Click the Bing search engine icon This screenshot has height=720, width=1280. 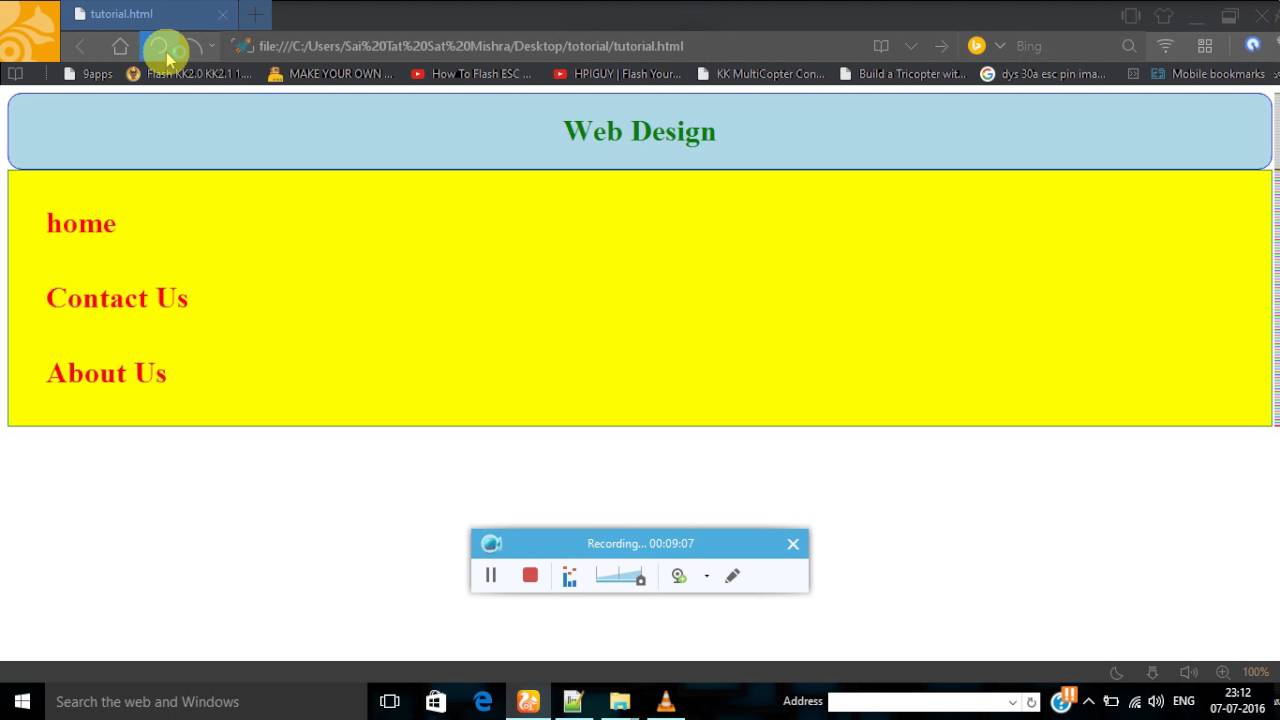point(977,46)
